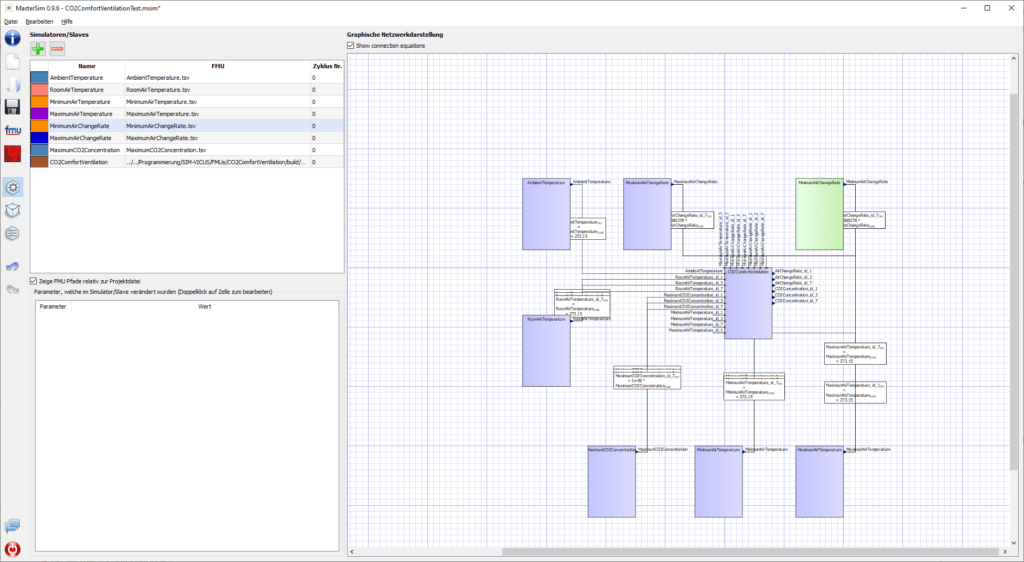The image size is (1024, 562).
Task: Open the Hilfe menu
Action: coord(67,22)
